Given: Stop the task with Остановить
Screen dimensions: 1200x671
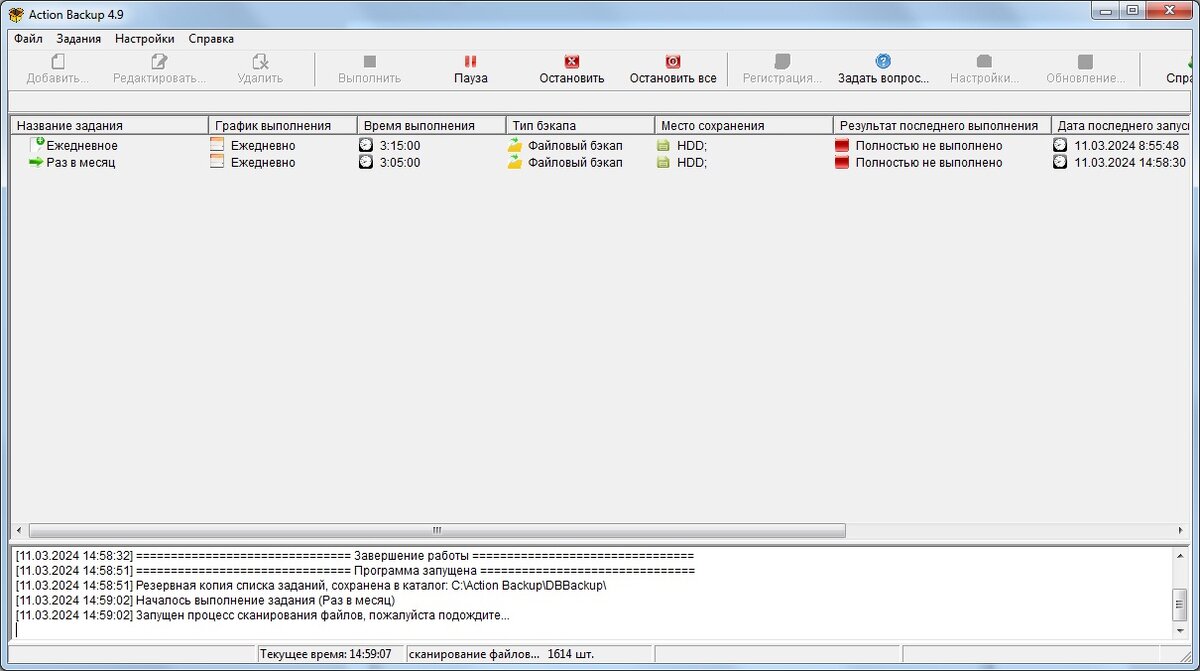Looking at the screenshot, I should click(572, 69).
